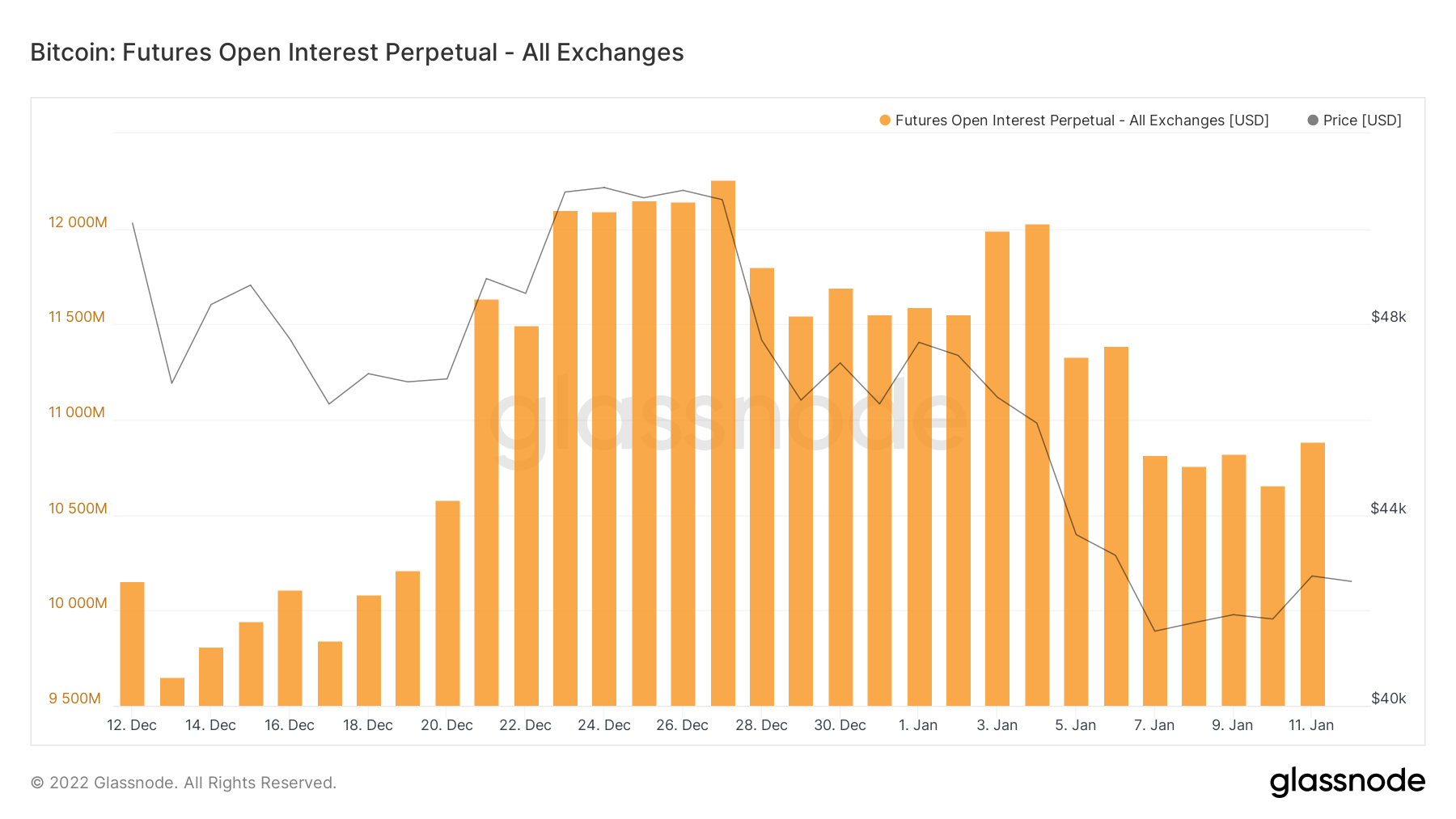Toggle the Price [USD] legend label
The width and height of the screenshot is (1456, 819).
click(1362, 120)
